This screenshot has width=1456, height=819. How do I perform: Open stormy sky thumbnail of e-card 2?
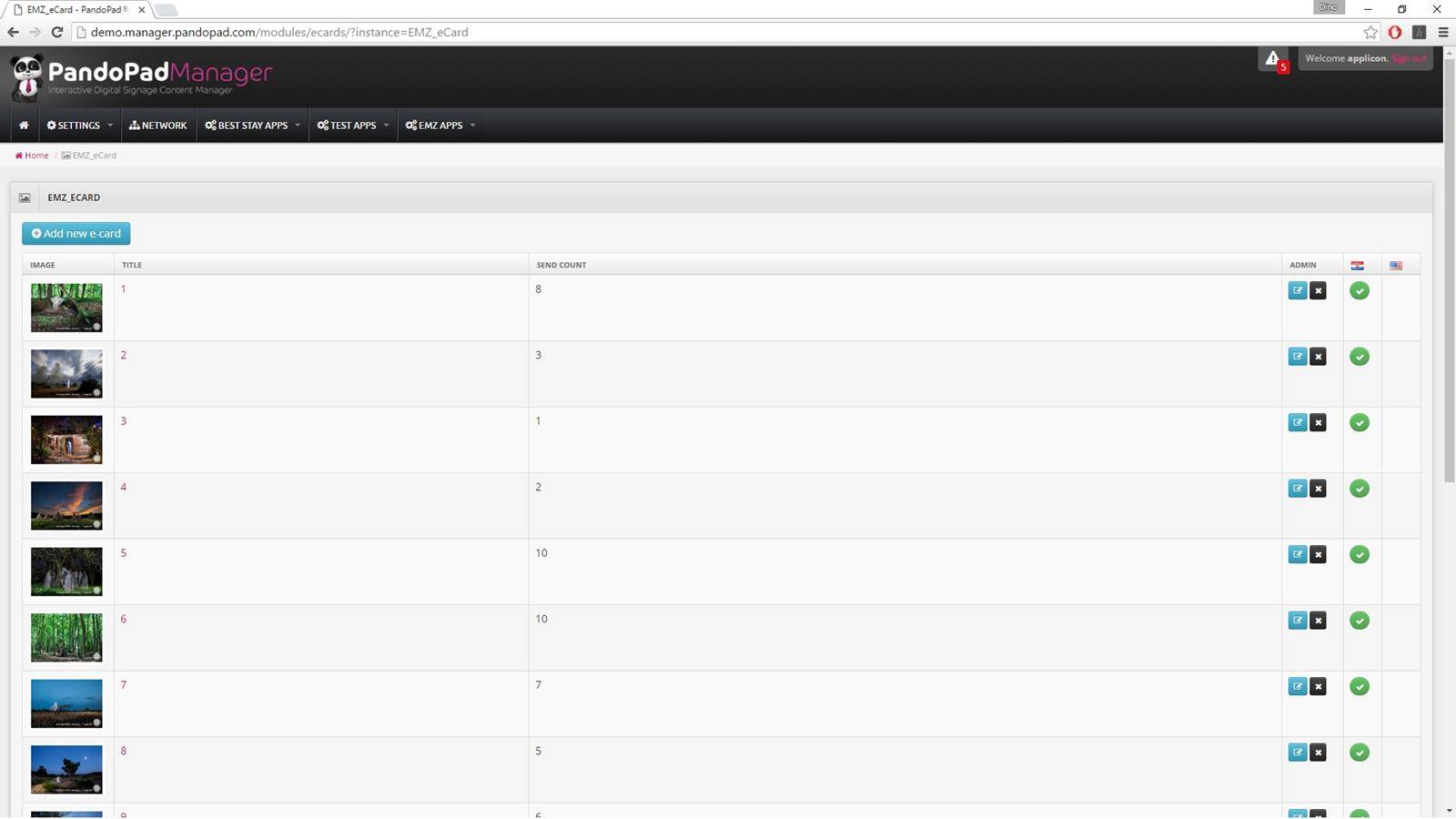(x=66, y=374)
